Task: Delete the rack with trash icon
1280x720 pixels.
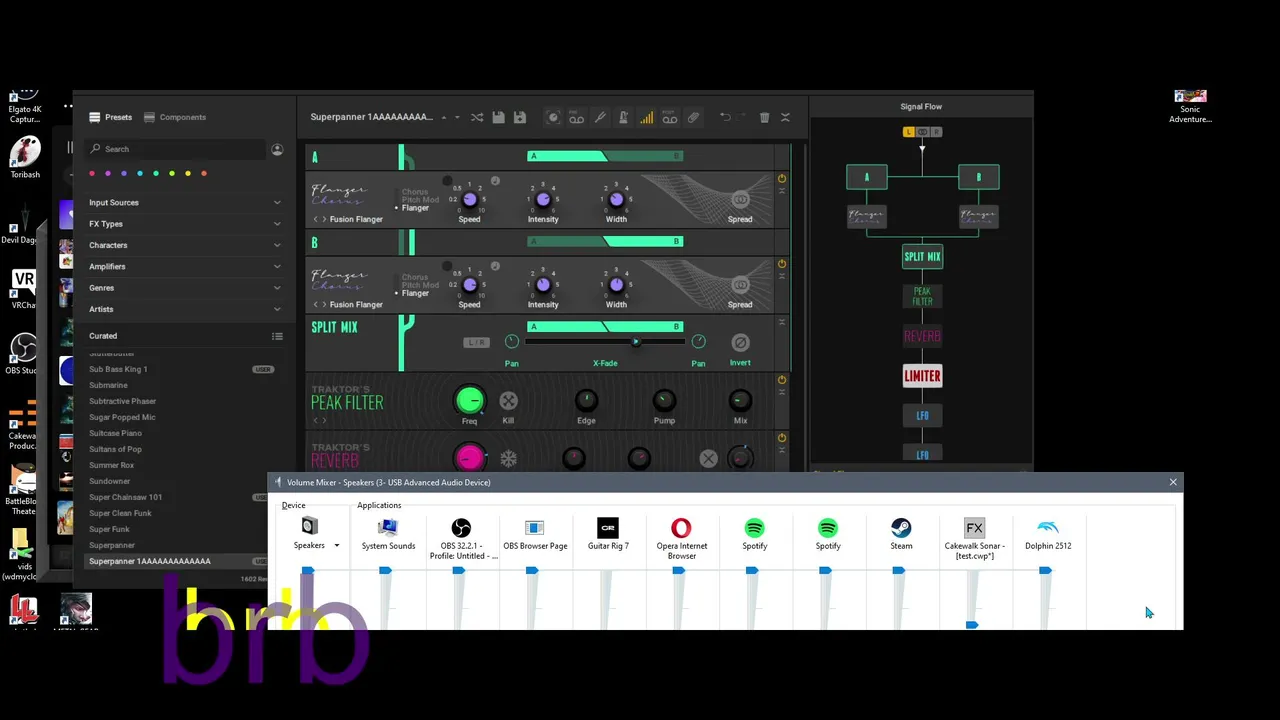Action: coord(765,117)
